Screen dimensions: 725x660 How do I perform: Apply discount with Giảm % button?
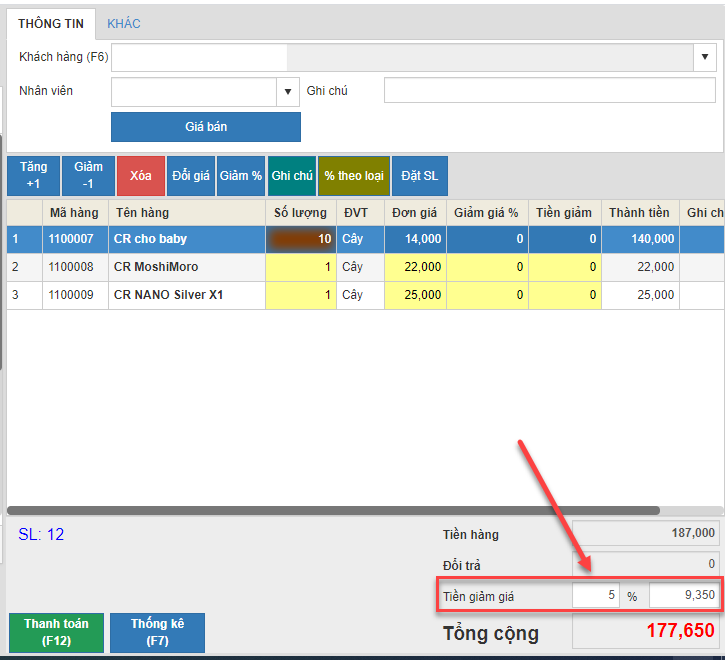coord(240,176)
